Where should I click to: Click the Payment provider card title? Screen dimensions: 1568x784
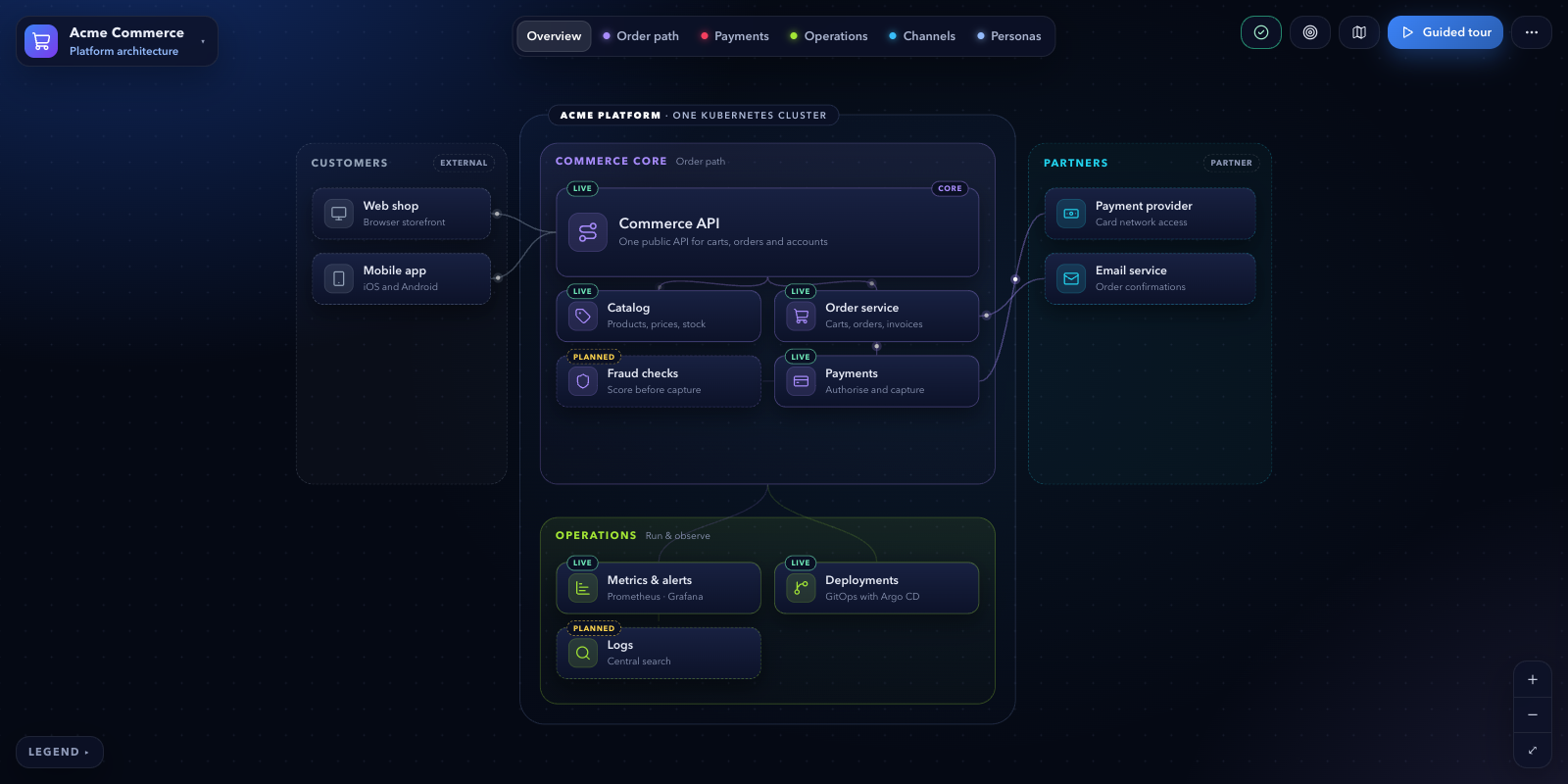(x=1144, y=206)
